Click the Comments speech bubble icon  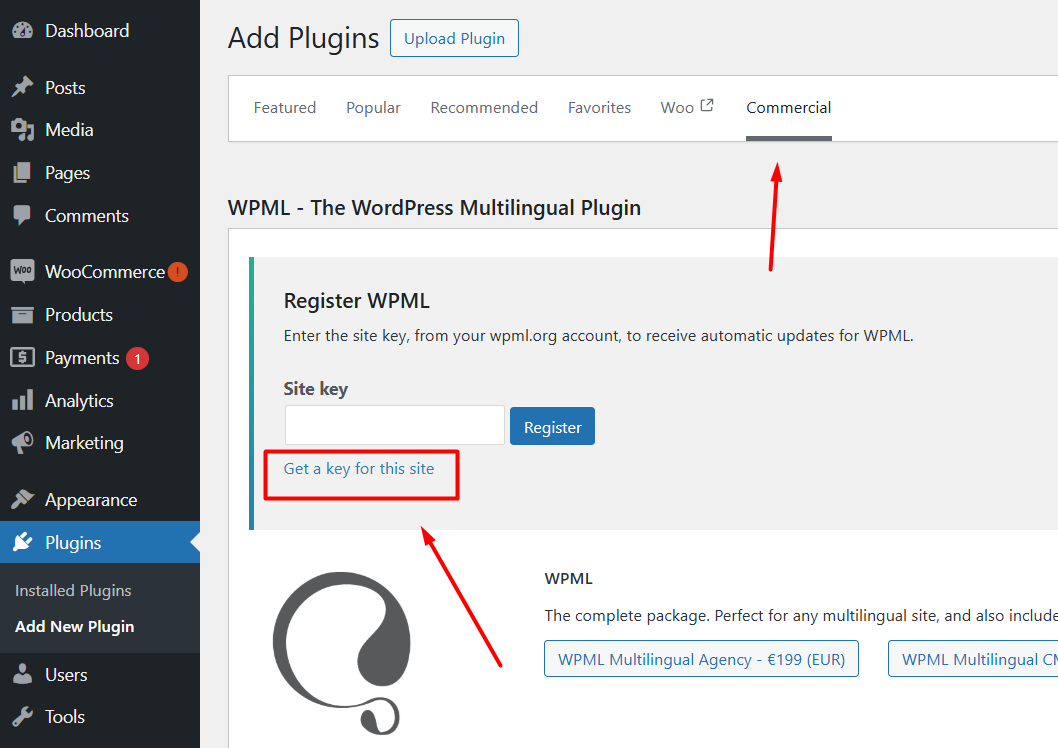click(22, 216)
